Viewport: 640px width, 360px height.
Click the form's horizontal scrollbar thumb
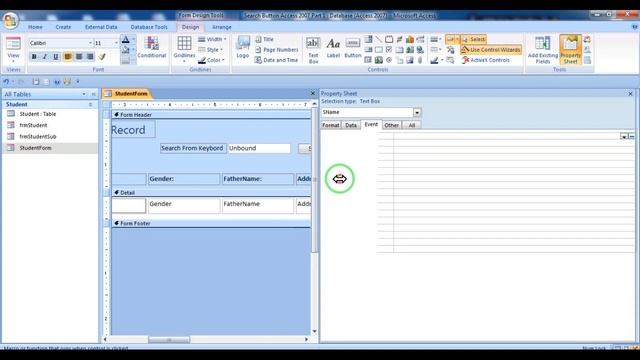[x=169, y=340]
